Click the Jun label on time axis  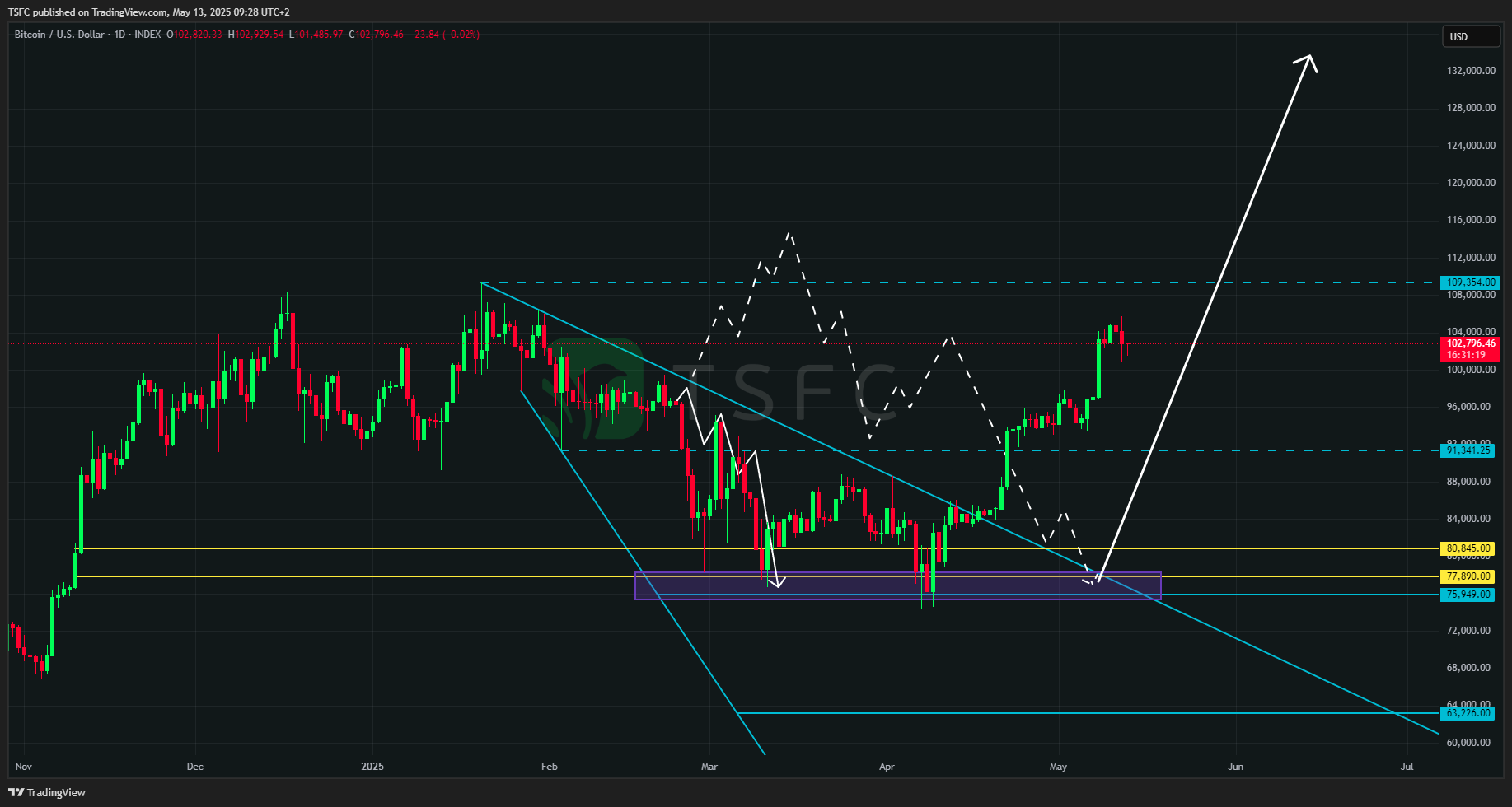[1235, 767]
